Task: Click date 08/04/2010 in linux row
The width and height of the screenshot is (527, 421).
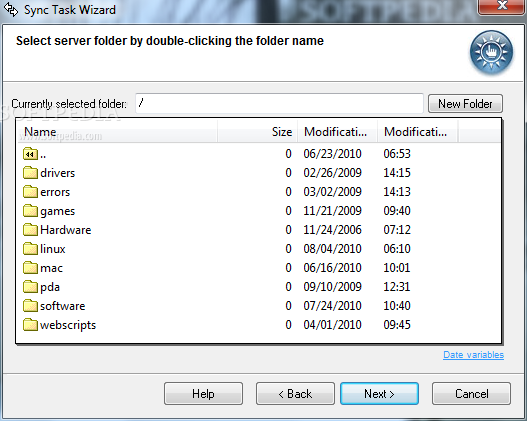Action: tap(332, 249)
